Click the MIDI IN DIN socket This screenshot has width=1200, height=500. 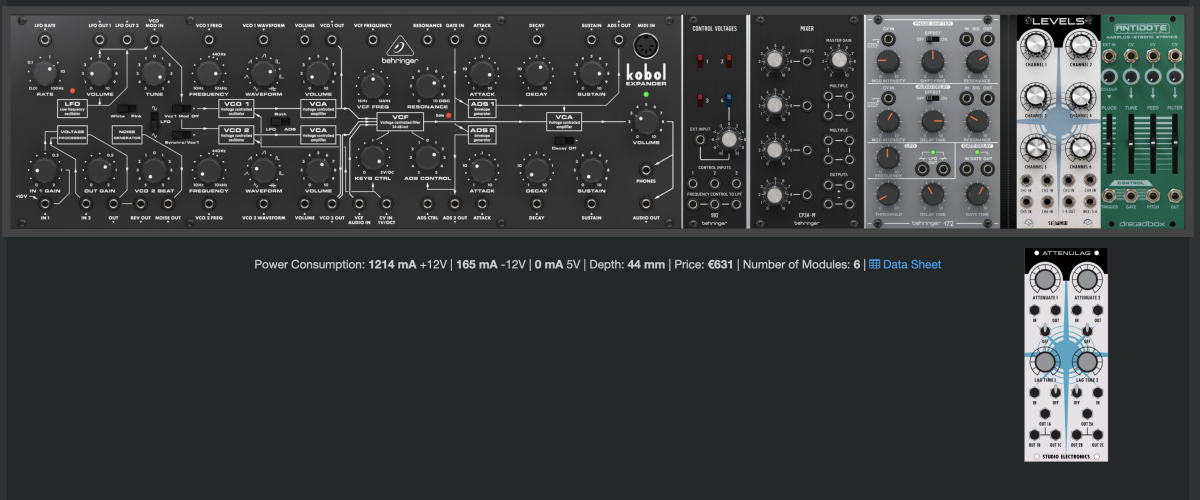[645, 46]
